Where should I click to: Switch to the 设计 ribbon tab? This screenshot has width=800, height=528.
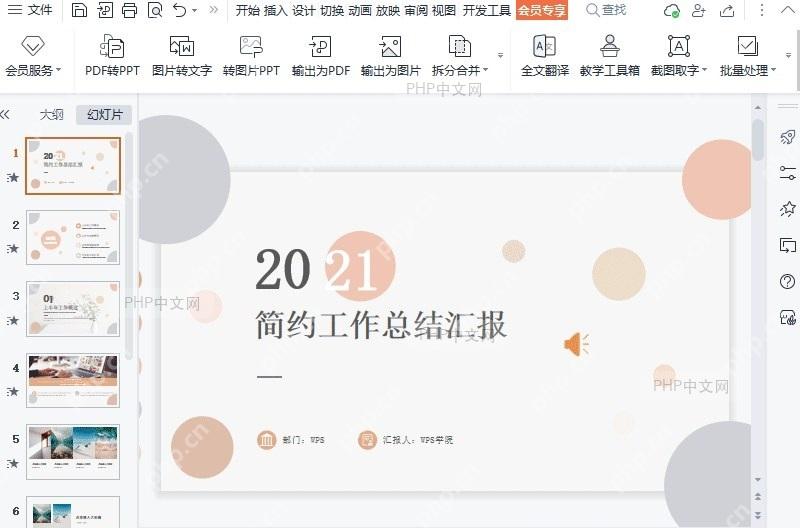[x=304, y=10]
